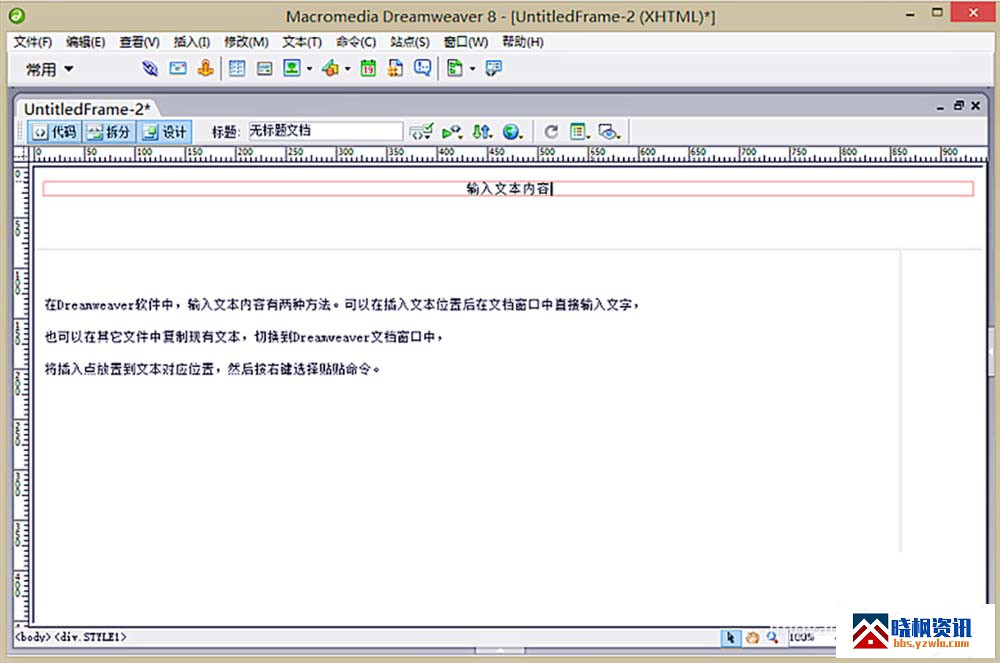Click the Preview in Browser globe icon
The width and height of the screenshot is (1000, 663).
pyautogui.click(x=512, y=132)
